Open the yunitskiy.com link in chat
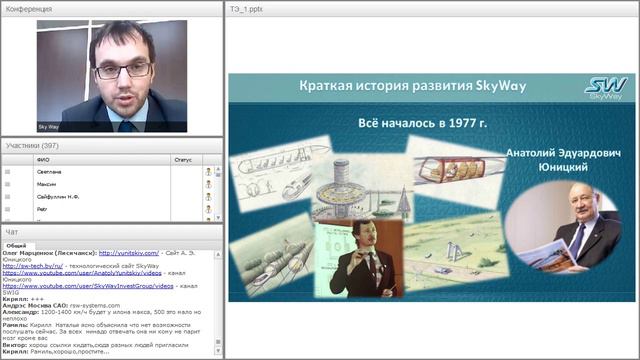 (129, 253)
